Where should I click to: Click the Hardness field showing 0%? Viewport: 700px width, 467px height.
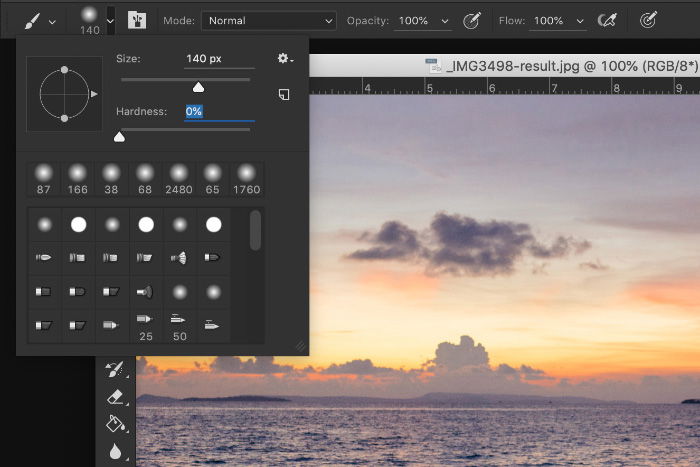[219, 111]
